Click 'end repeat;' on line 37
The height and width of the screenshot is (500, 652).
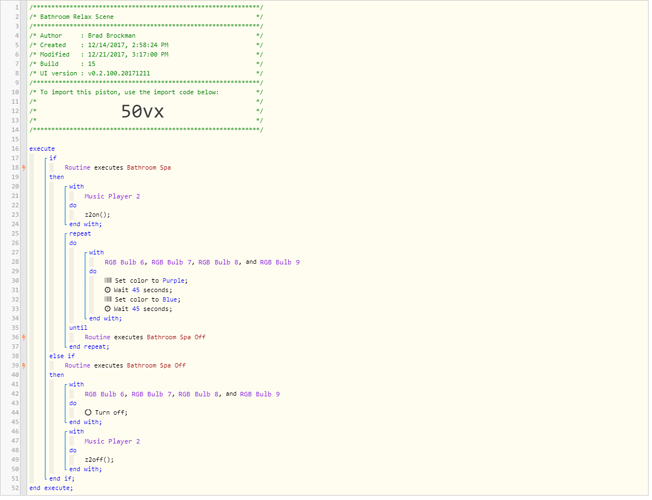pyautogui.click(x=89, y=347)
